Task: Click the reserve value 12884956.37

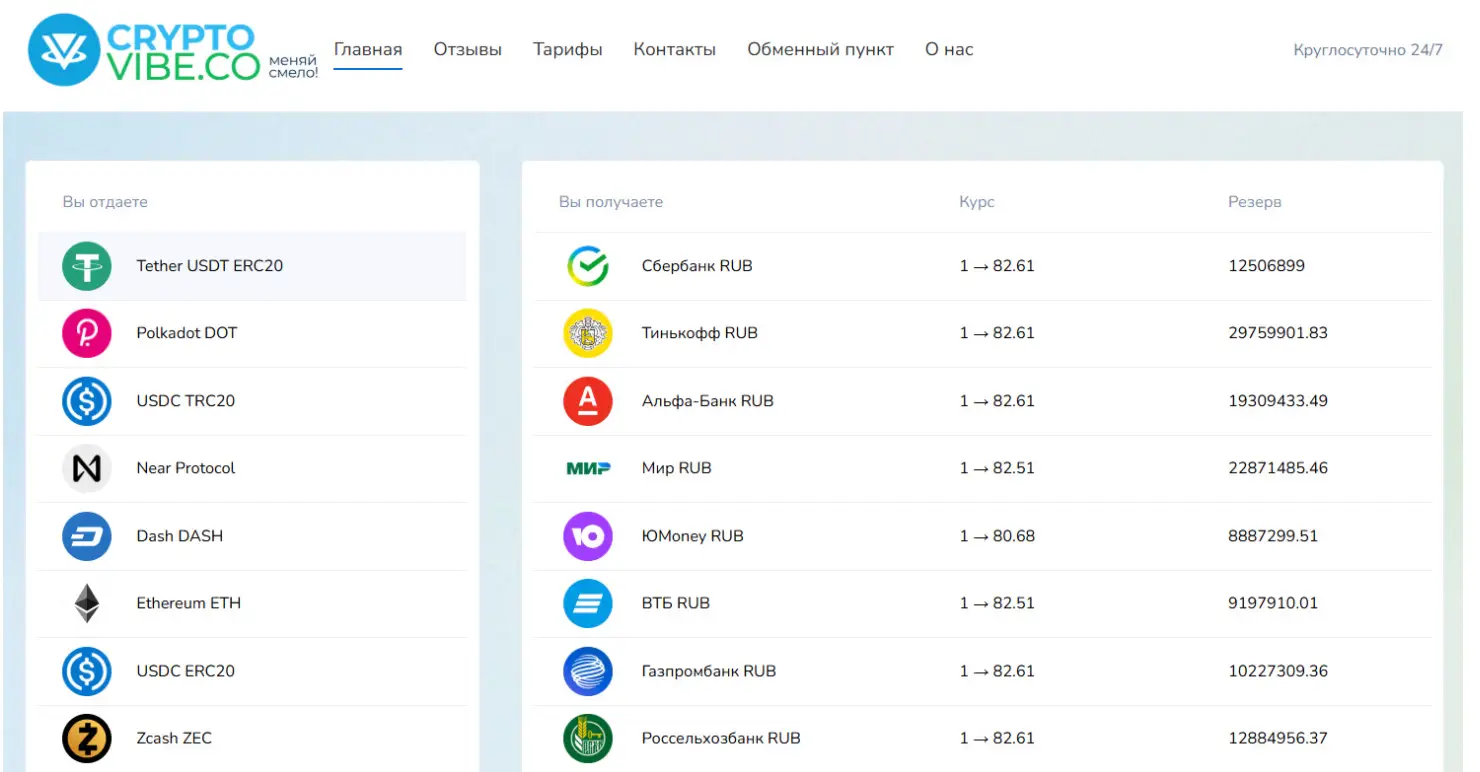Action: 1278,738
